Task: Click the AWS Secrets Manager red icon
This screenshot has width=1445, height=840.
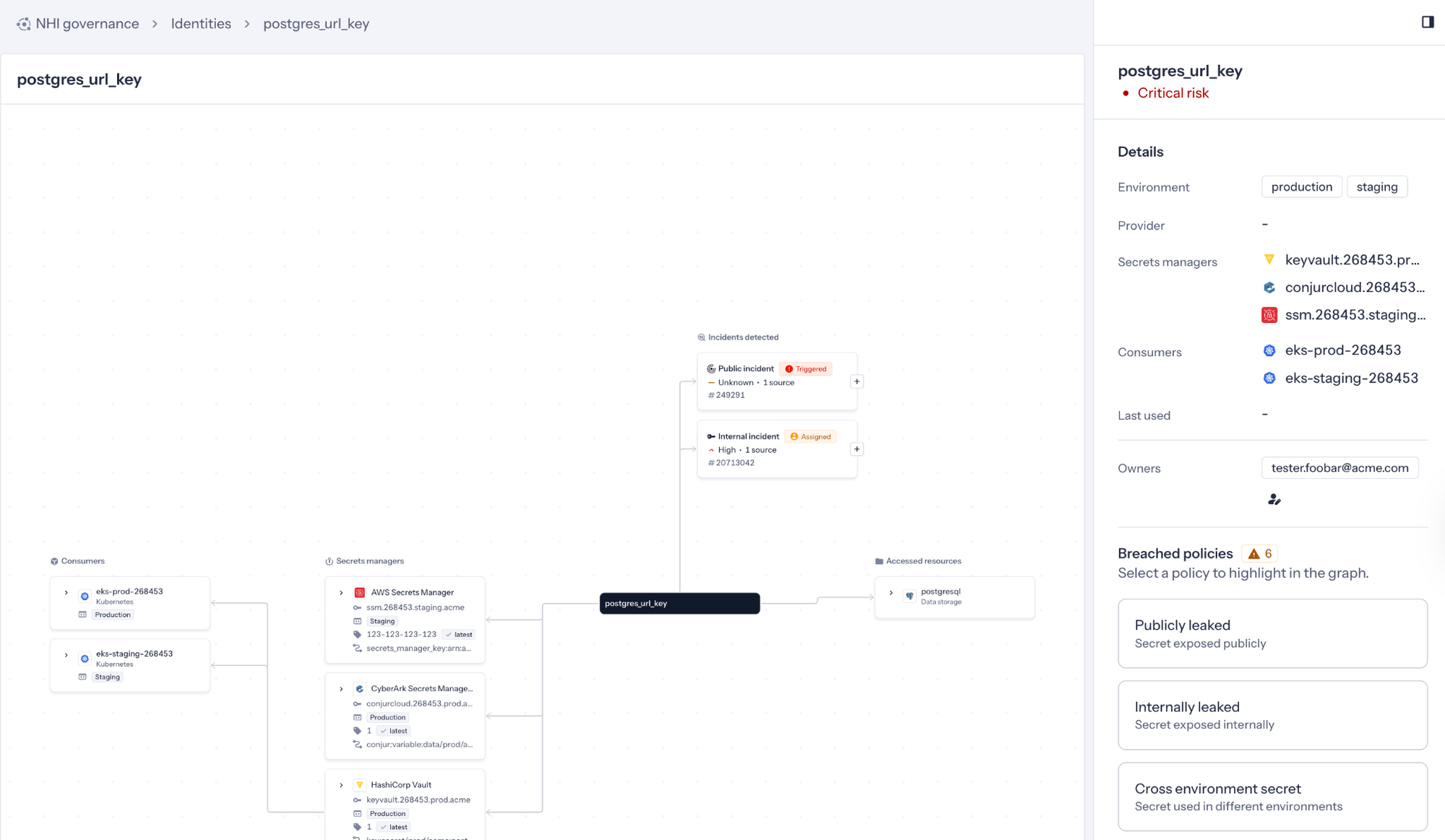Action: click(x=359, y=592)
